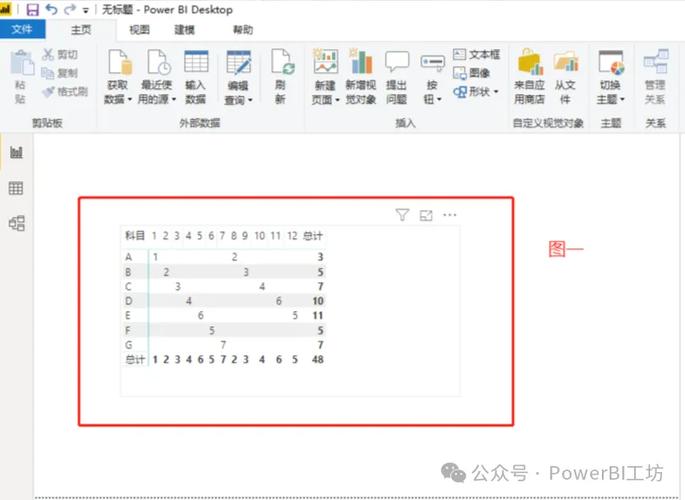Click the 总计 row label at bottom
The height and width of the screenshot is (500, 685).
coord(135,359)
